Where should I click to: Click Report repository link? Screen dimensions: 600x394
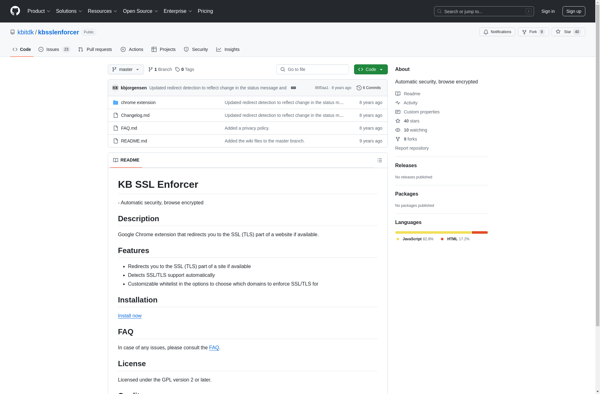click(x=412, y=148)
